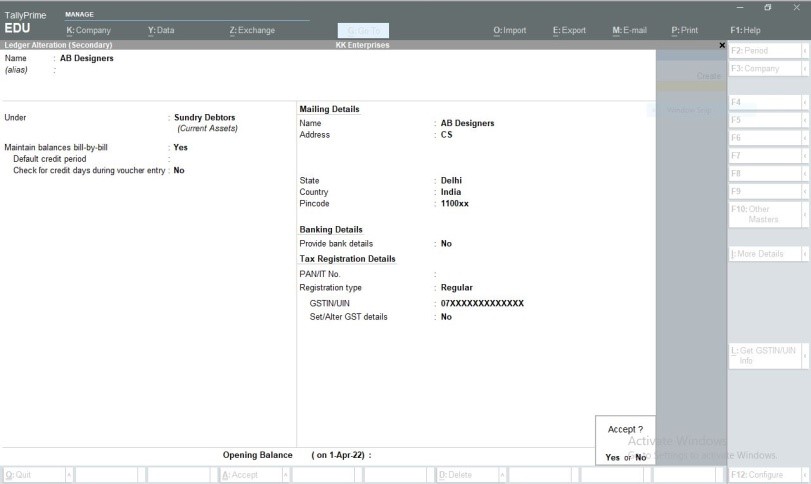The width and height of the screenshot is (811, 484).
Task: Expand arrow beside A: Accept
Action: (286, 475)
